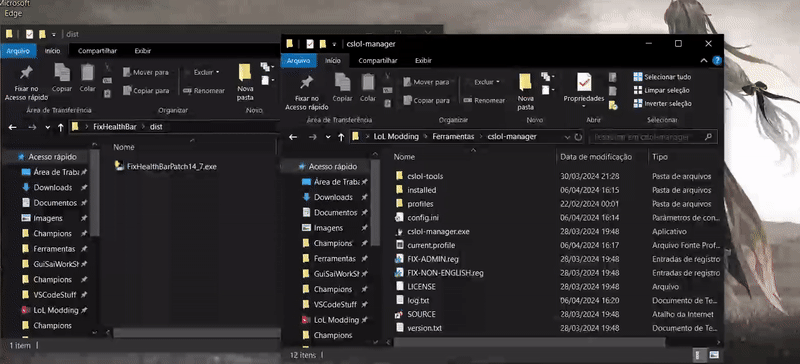This screenshot has width=800, height=364.
Task: Select the version.txt file
Action: tap(418, 328)
